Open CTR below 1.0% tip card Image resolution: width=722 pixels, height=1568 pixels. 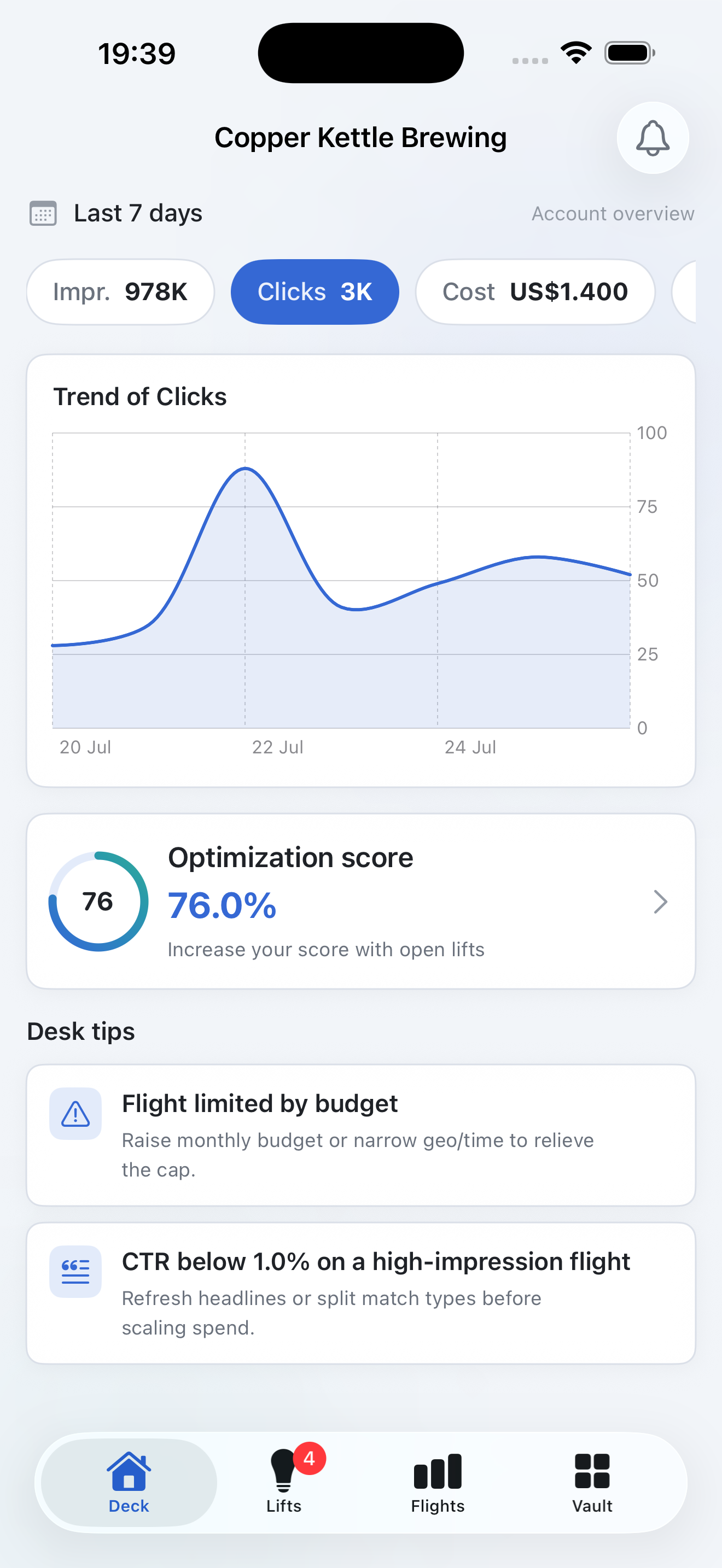tap(361, 1294)
